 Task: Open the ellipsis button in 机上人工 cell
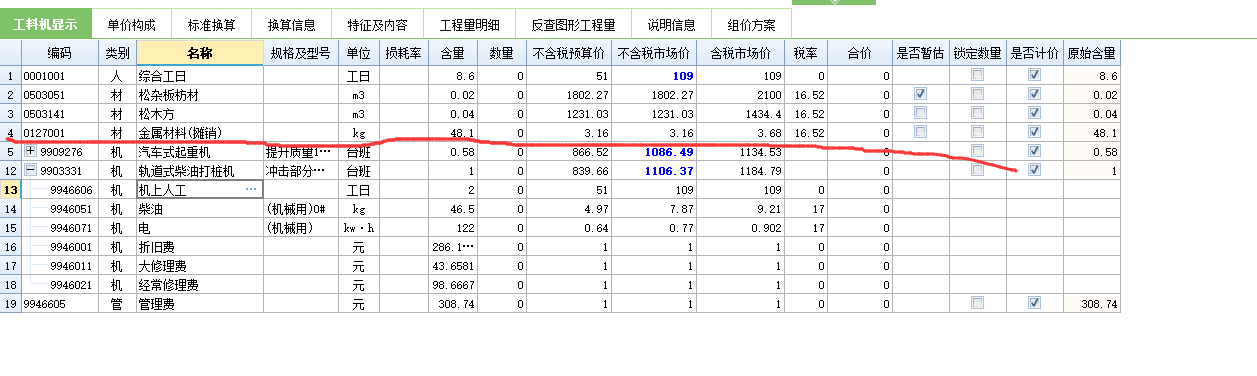pyautogui.click(x=251, y=190)
